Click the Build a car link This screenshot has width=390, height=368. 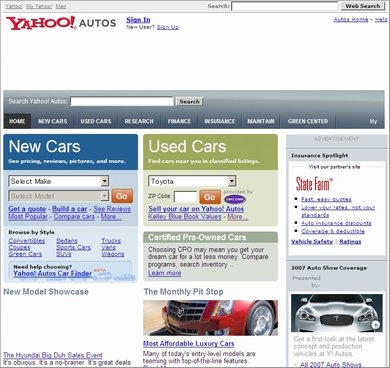pyautogui.click(x=70, y=209)
